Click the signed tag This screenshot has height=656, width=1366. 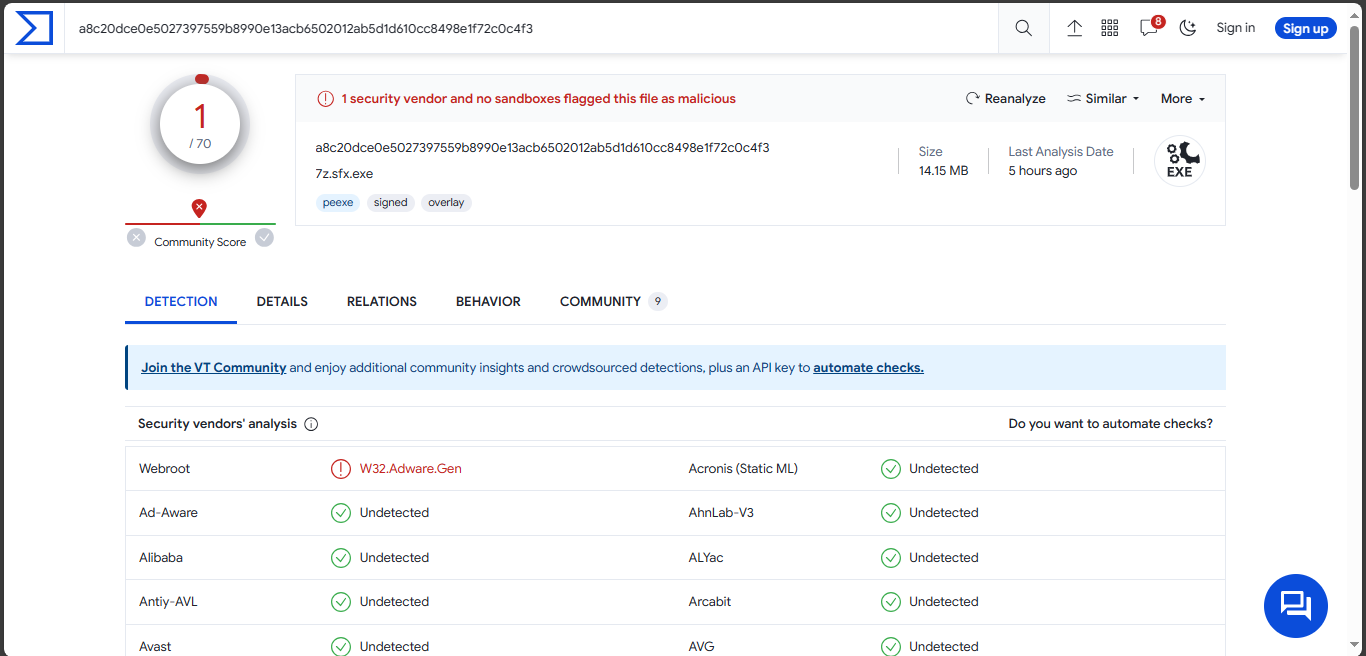pyautogui.click(x=390, y=202)
